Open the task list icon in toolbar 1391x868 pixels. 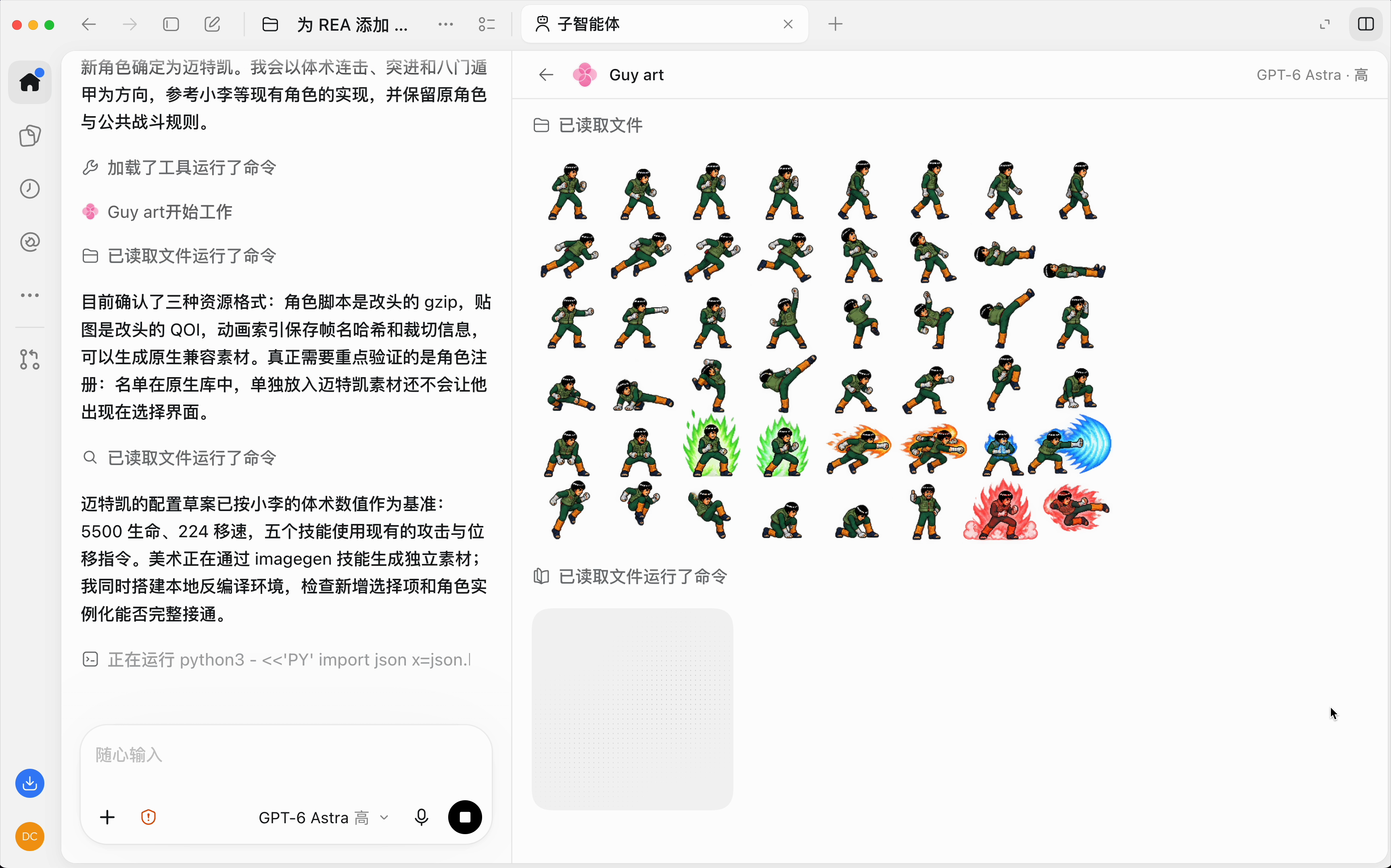487,24
